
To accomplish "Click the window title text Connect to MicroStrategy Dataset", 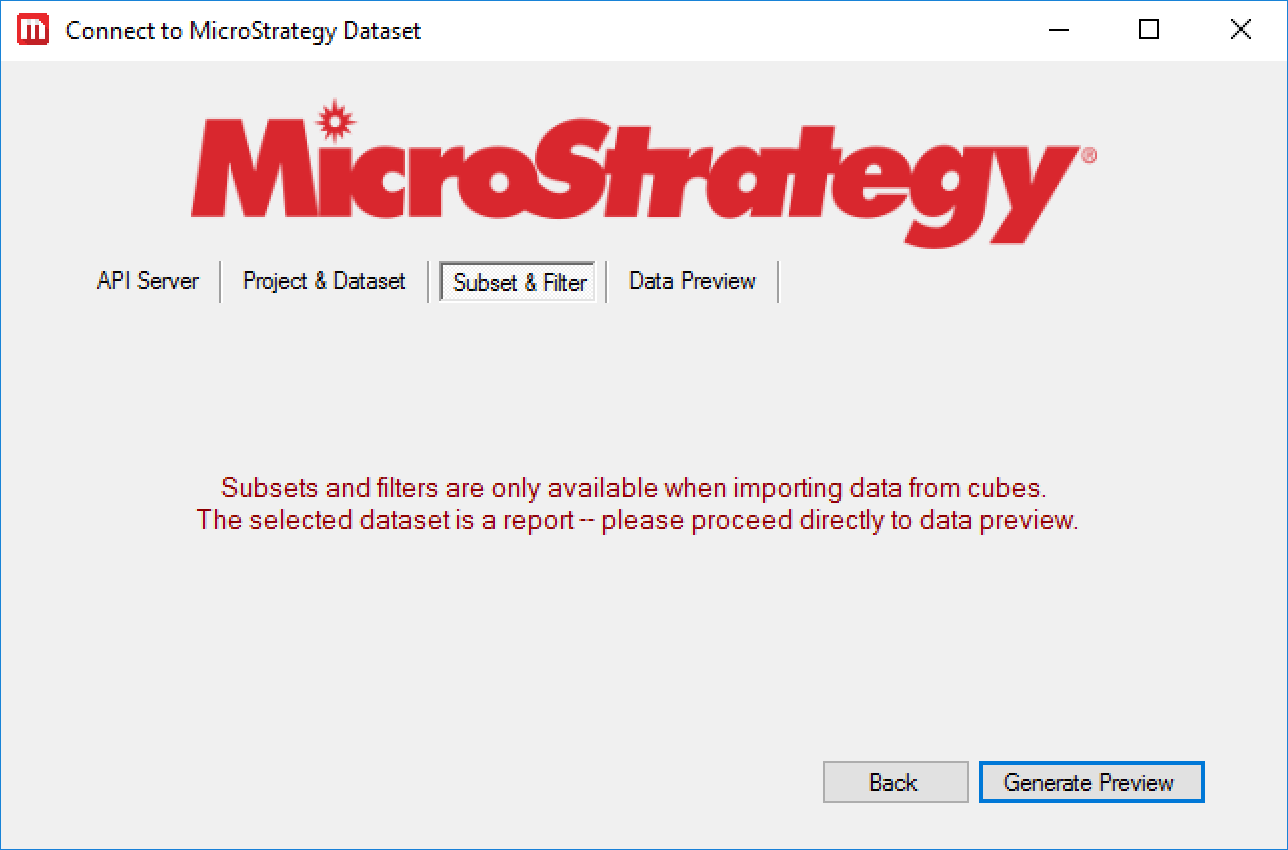I will 242,30.
